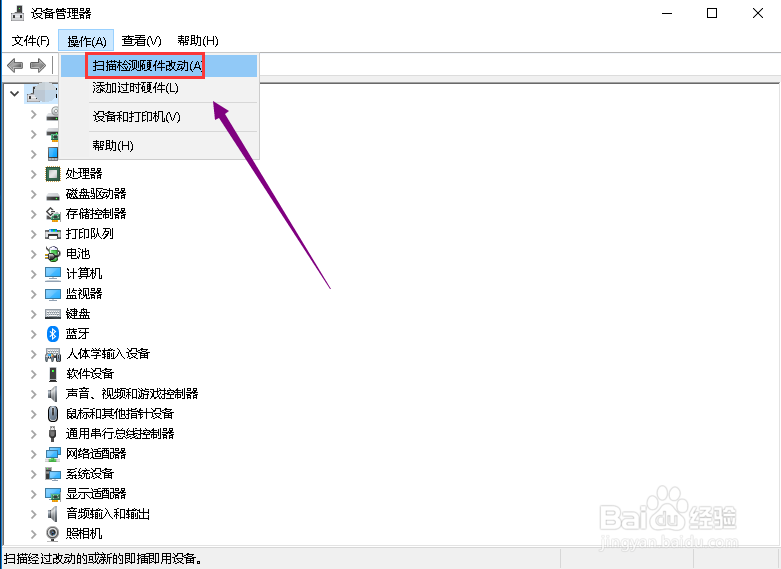Select the 系统设备 tree row label
781x569 pixels.
click(90, 474)
